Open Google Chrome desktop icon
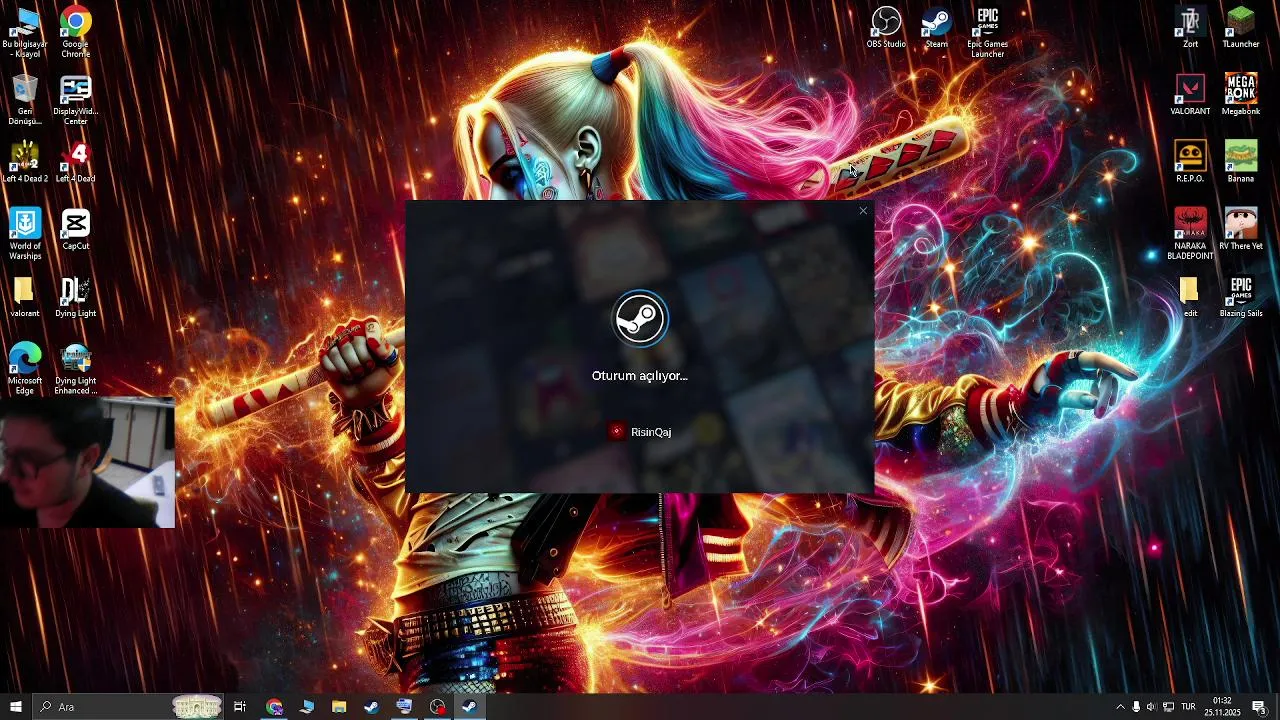The height and width of the screenshot is (720, 1280). (x=75, y=32)
